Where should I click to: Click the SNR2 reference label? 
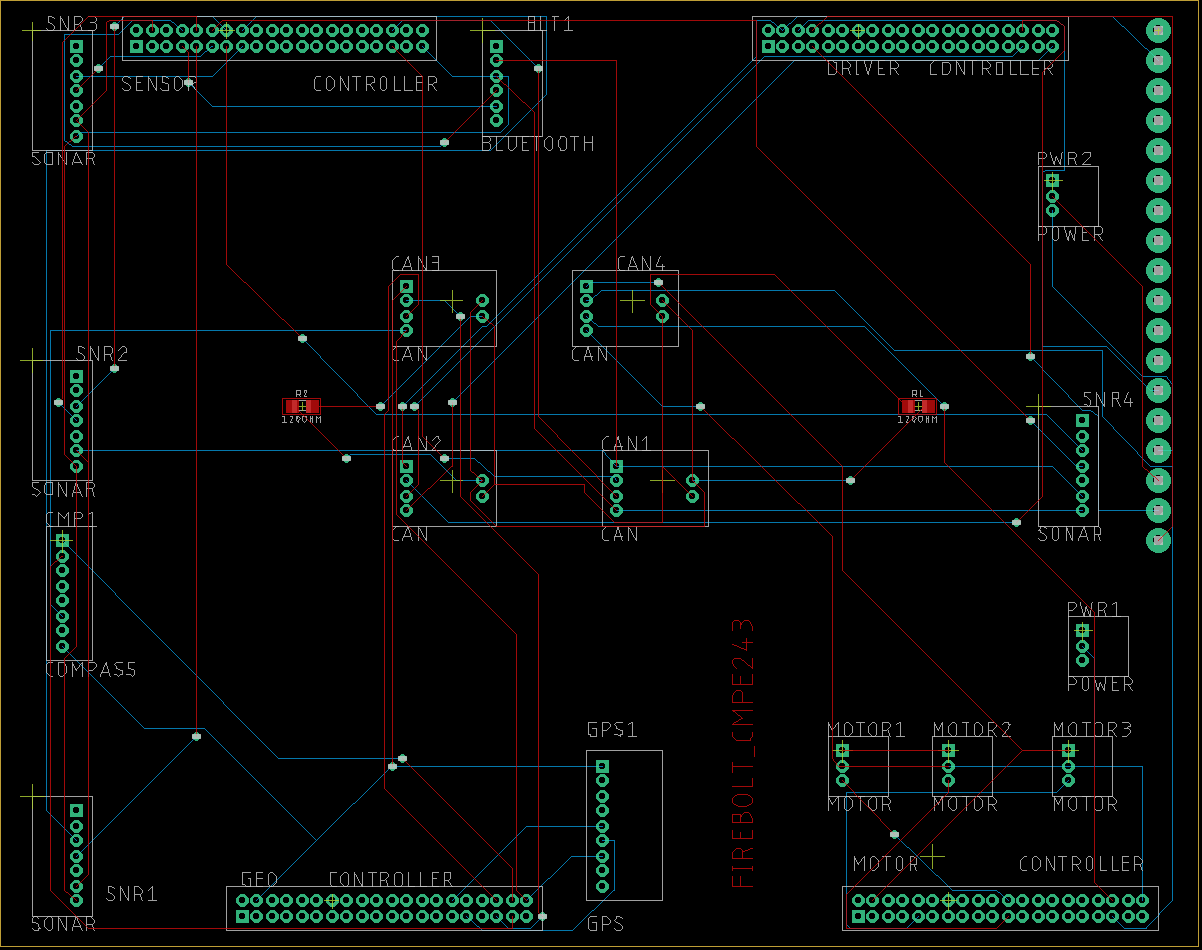point(102,354)
